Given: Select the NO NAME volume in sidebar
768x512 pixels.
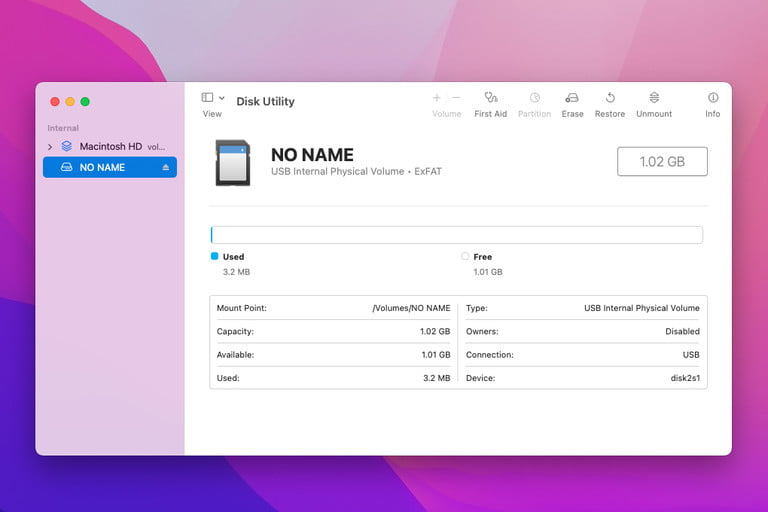Looking at the screenshot, I should tap(102, 168).
